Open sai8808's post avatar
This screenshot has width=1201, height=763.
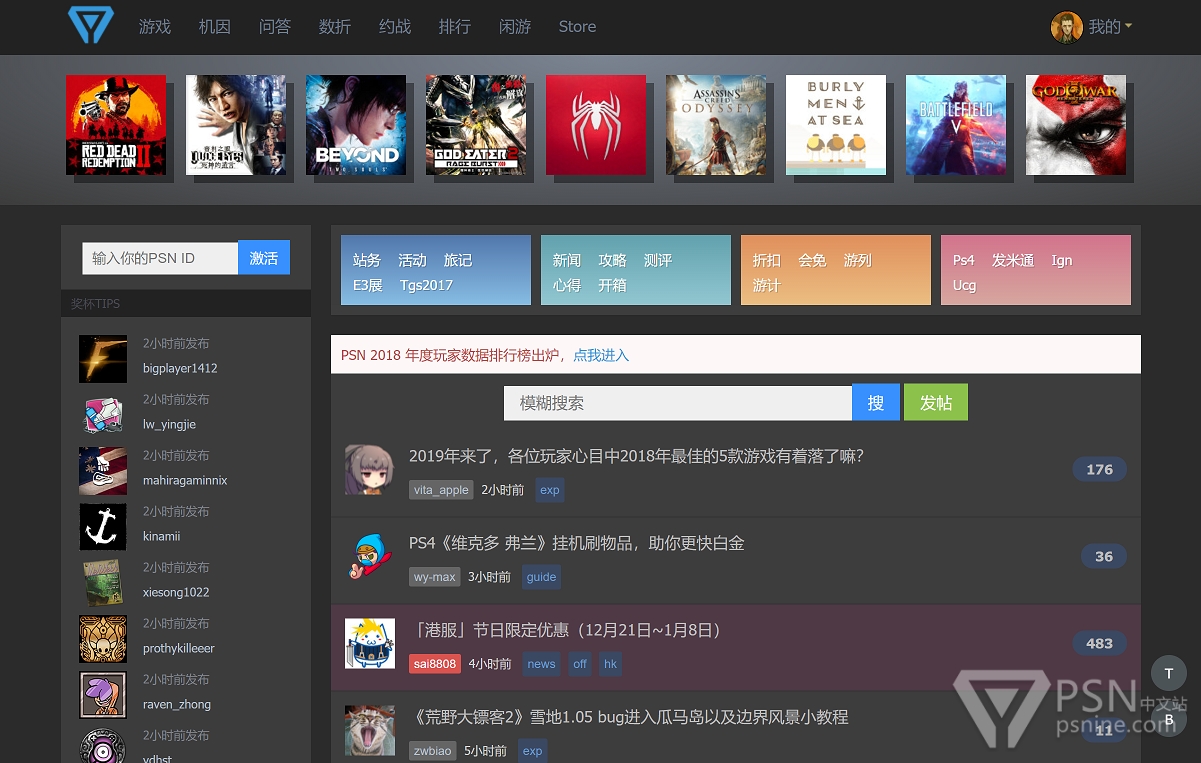click(x=370, y=644)
